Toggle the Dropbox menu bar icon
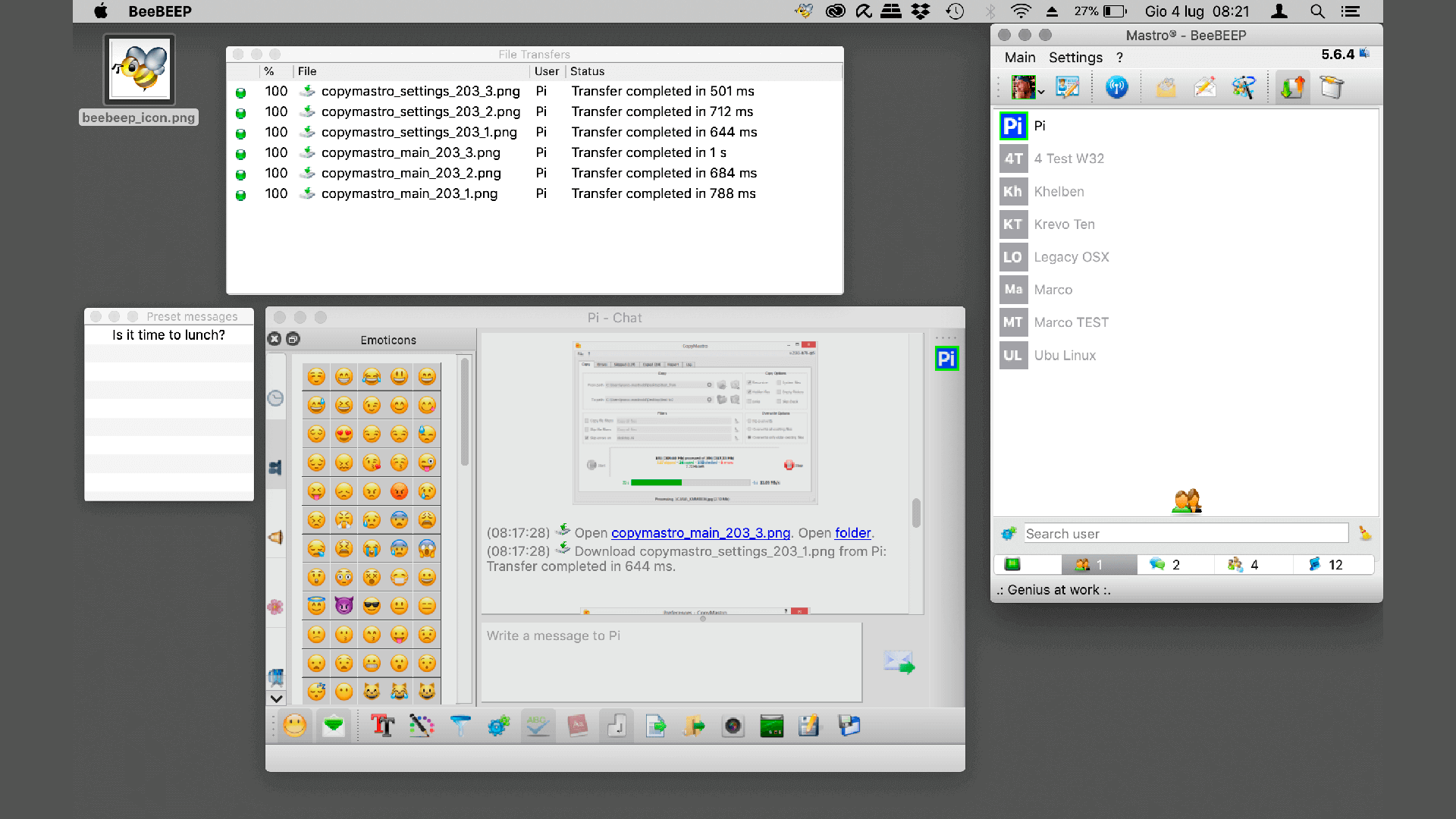This screenshot has width=1456, height=819. coord(920,11)
